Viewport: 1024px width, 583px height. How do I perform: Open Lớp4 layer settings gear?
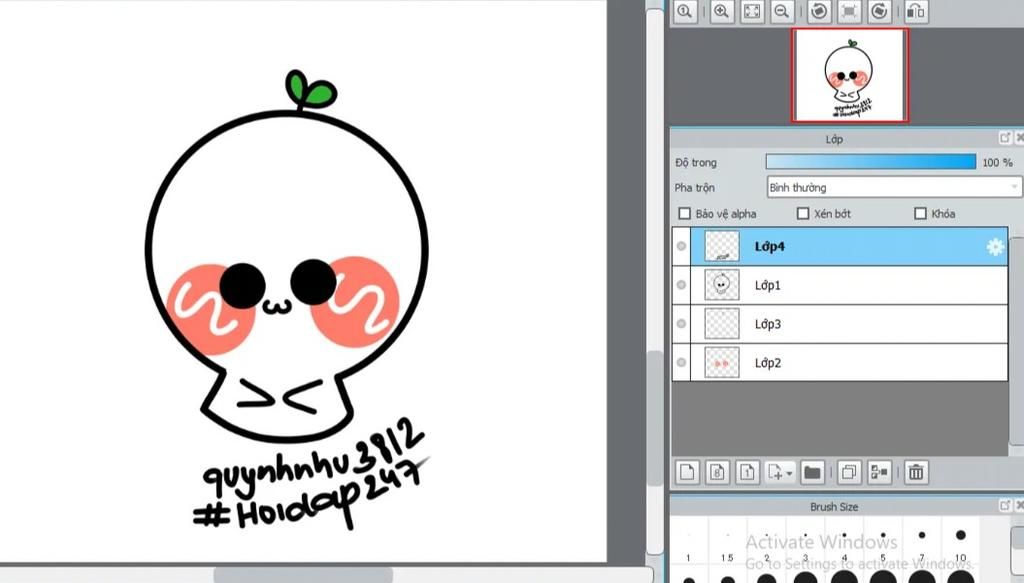click(995, 247)
